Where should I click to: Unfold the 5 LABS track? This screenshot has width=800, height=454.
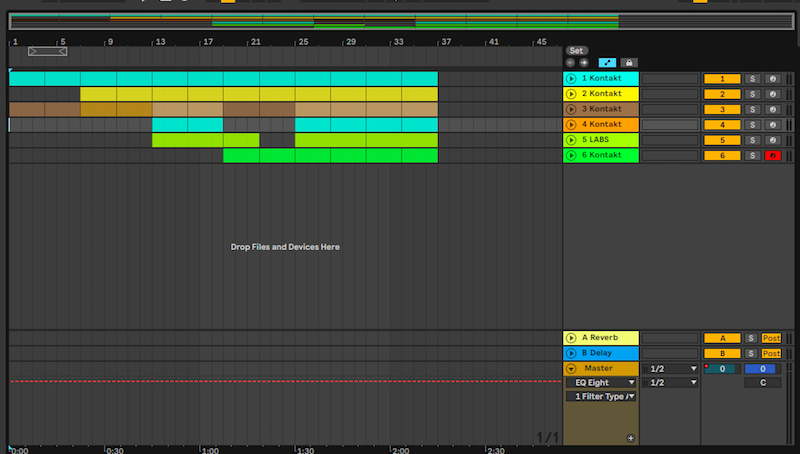[x=571, y=140]
